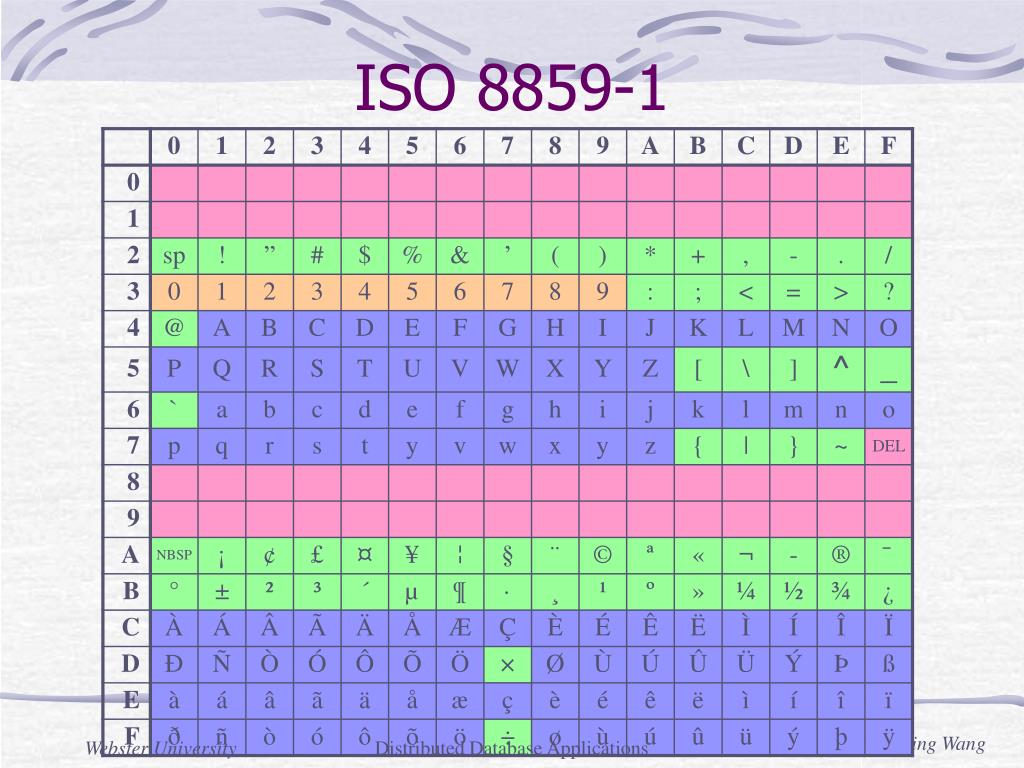Pick the "§" section sign cell
Image resolution: width=1024 pixels, height=768 pixels.
click(507, 556)
